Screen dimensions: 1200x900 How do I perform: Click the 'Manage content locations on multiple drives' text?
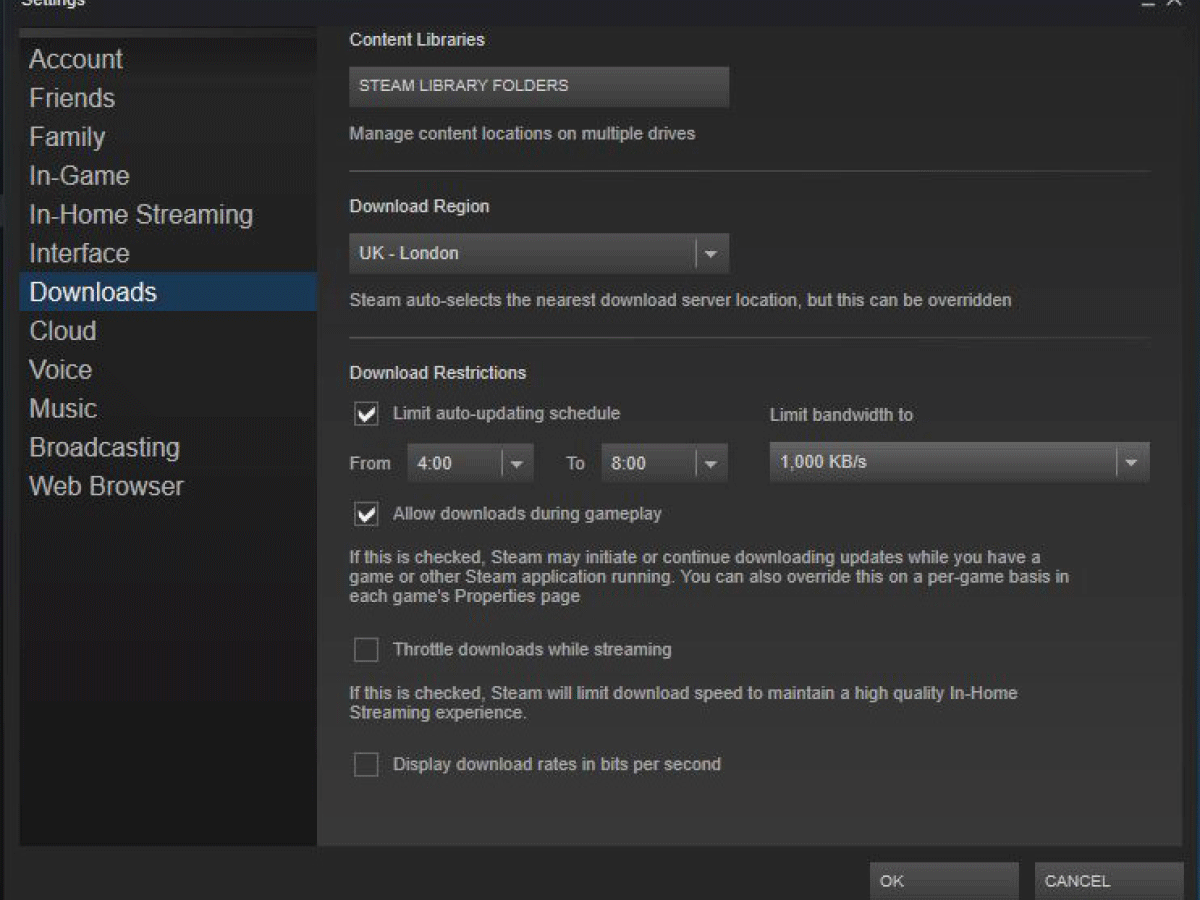coord(522,133)
